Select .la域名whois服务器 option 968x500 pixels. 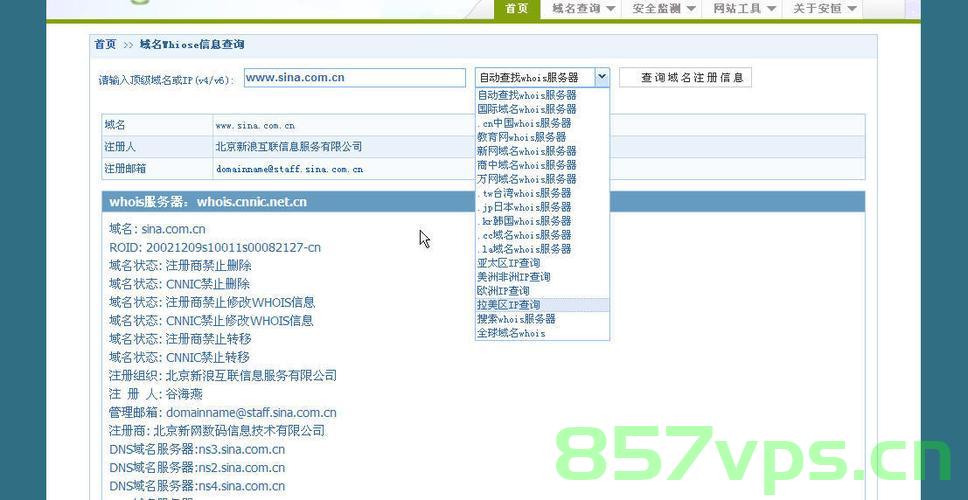click(542, 249)
